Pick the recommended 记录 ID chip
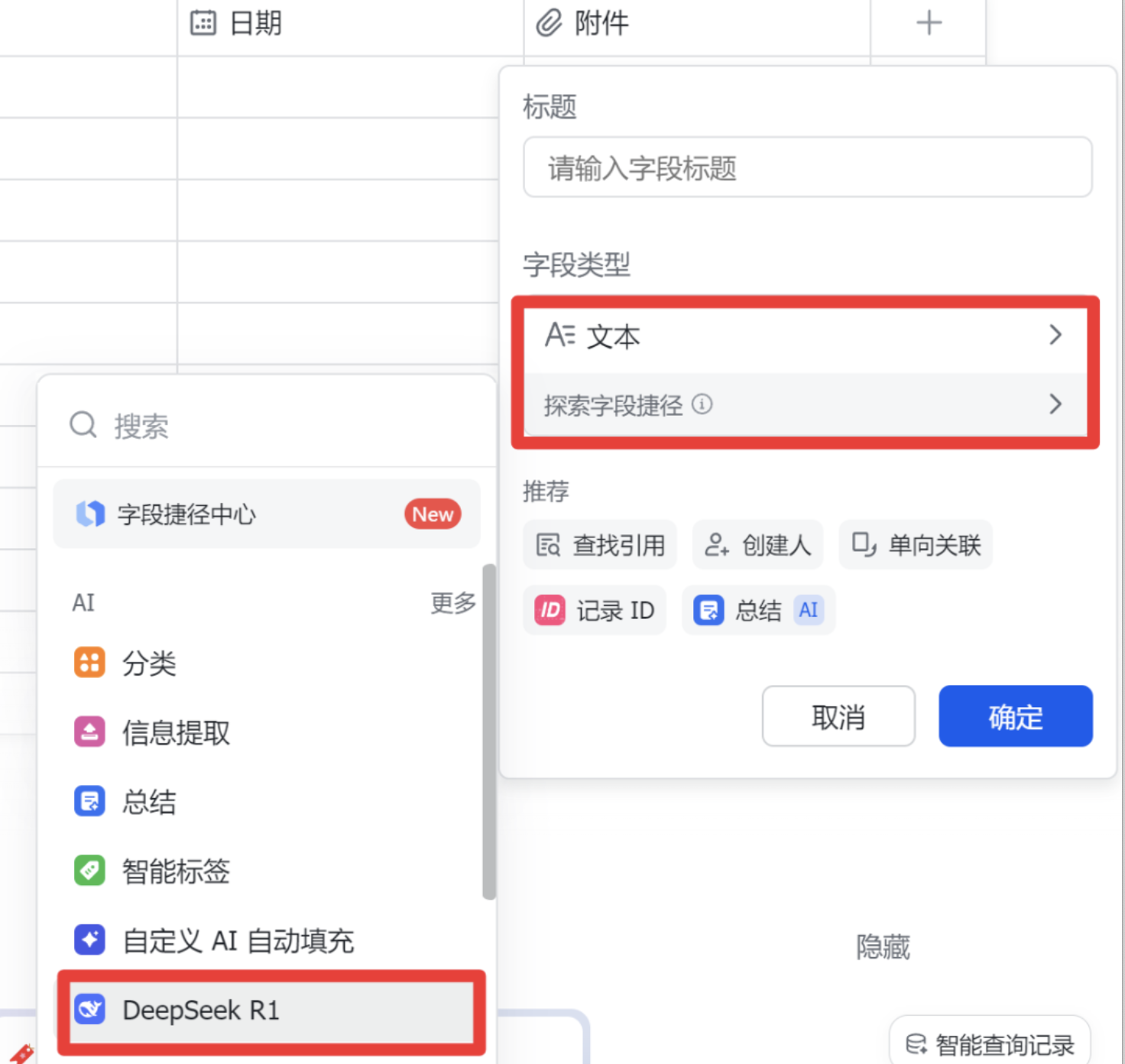The height and width of the screenshot is (1064, 1125). (595, 611)
